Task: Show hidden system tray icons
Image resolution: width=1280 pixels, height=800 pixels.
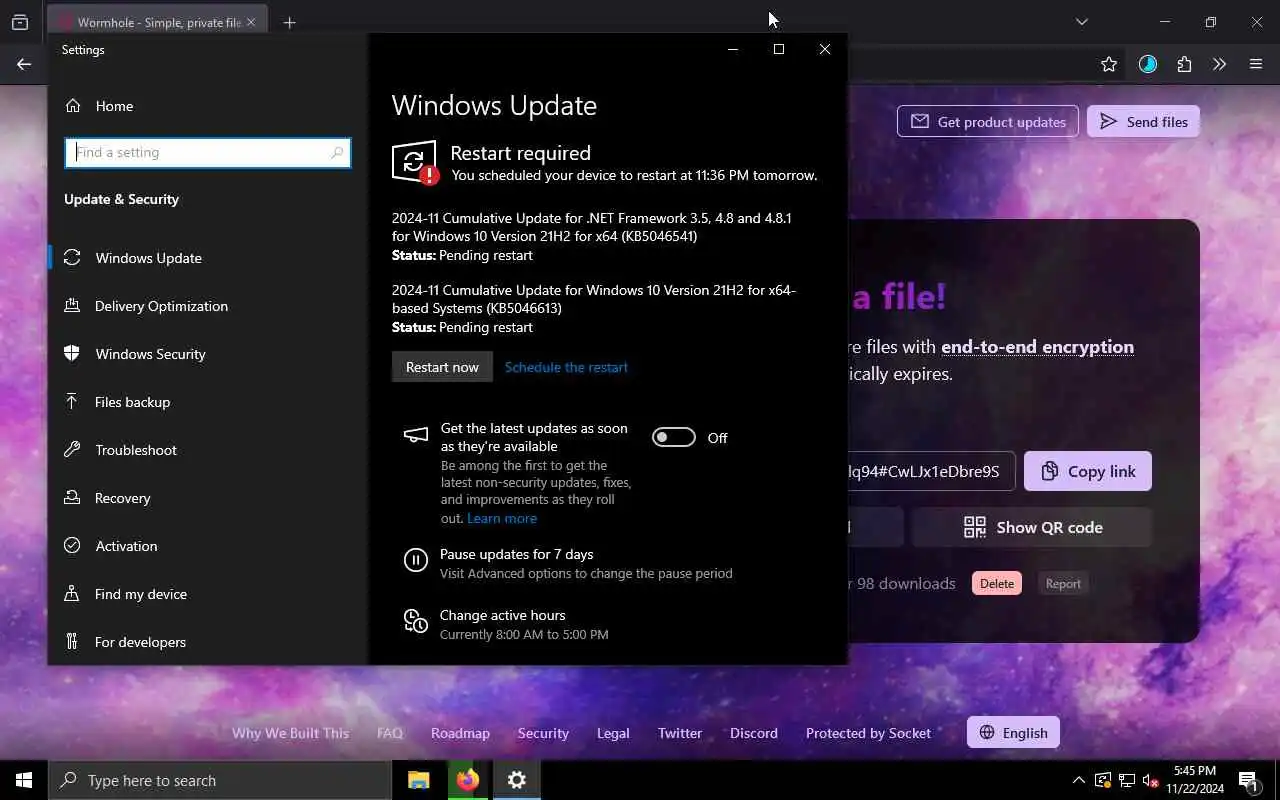Action: pos(1078,780)
